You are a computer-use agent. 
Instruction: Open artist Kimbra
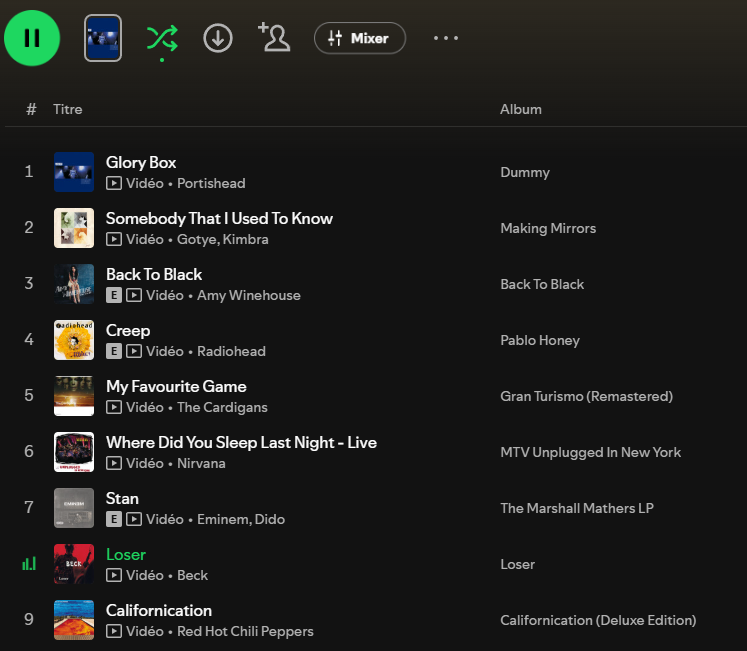pyautogui.click(x=245, y=239)
